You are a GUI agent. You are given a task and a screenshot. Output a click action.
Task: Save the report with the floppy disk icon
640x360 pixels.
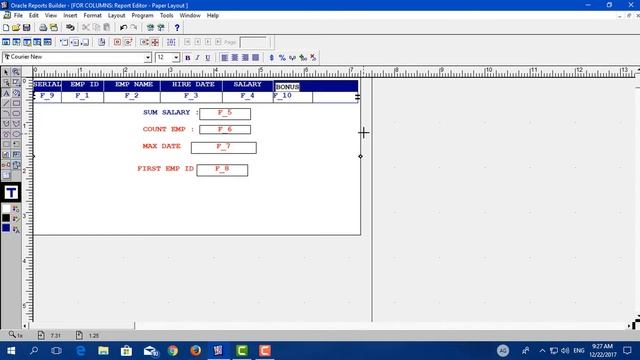[x=27, y=28]
